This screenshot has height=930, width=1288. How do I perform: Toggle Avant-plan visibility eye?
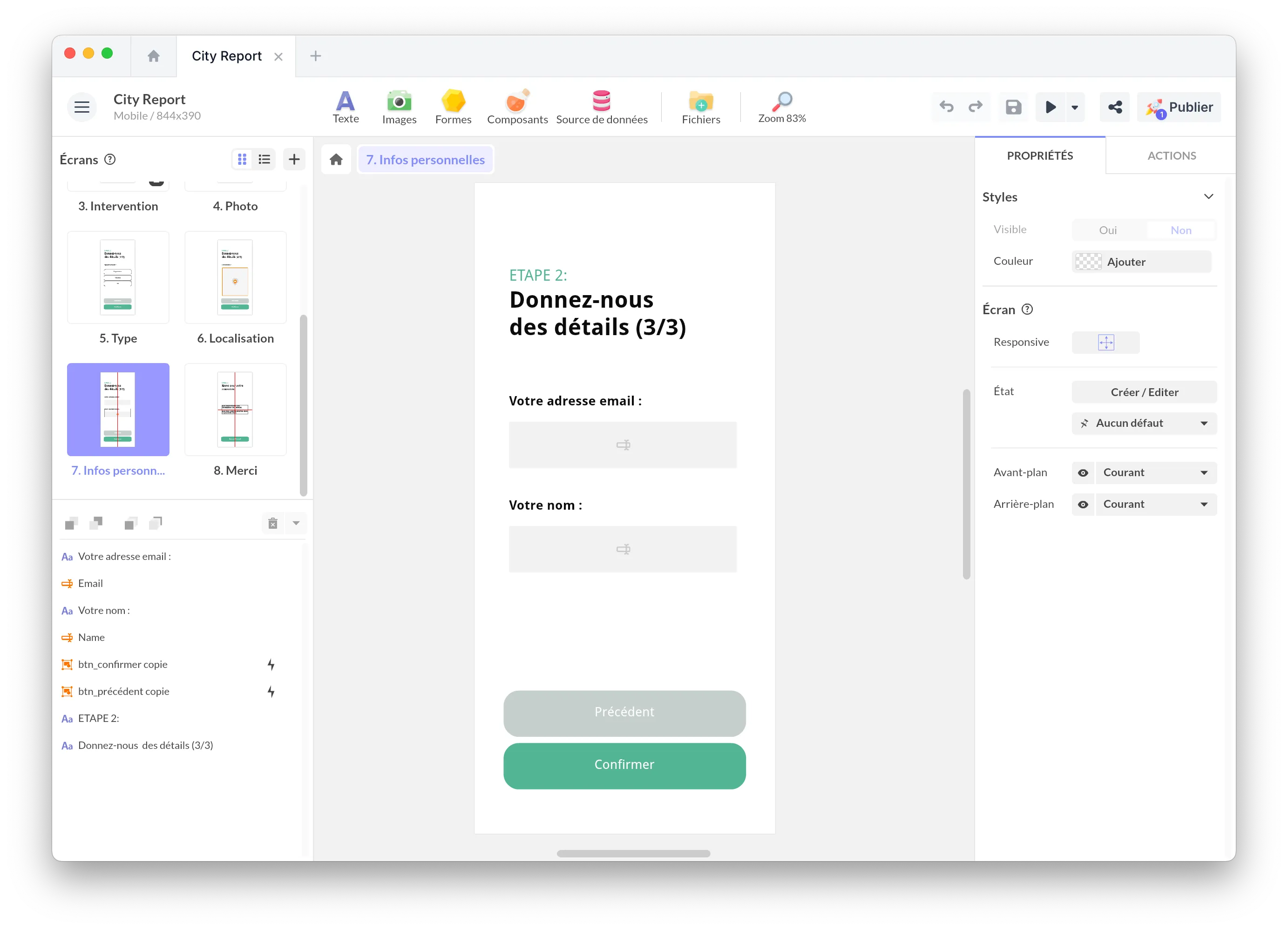(1084, 472)
